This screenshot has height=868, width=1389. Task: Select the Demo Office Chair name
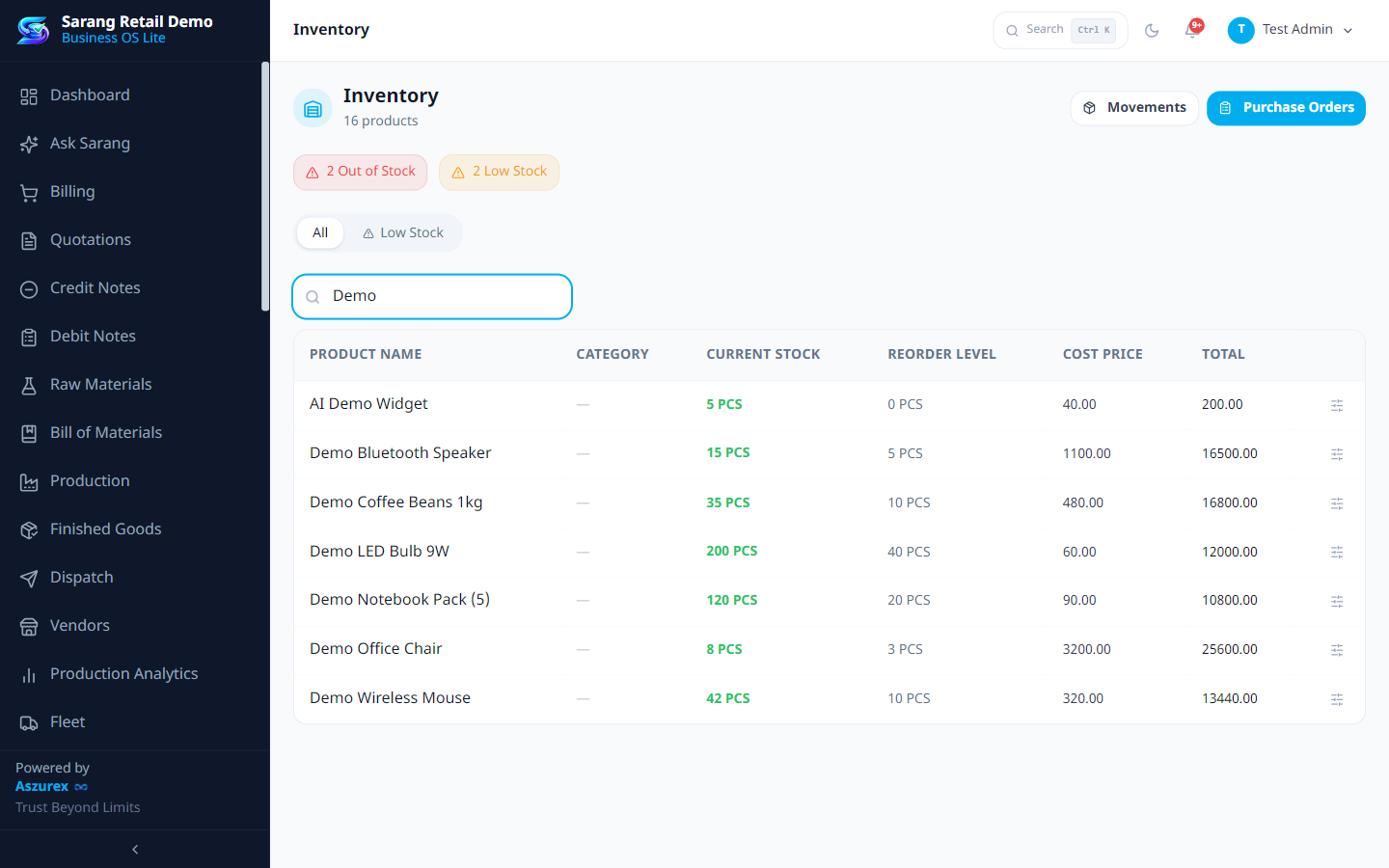point(376,649)
